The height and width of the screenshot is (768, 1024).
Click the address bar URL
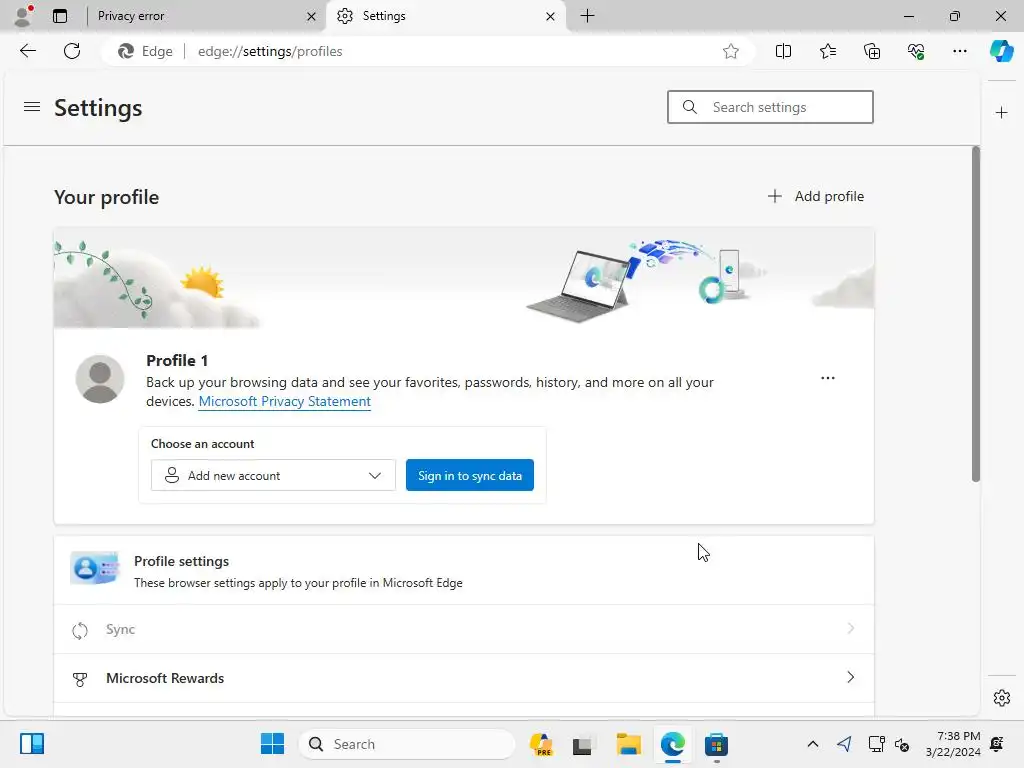click(x=270, y=51)
